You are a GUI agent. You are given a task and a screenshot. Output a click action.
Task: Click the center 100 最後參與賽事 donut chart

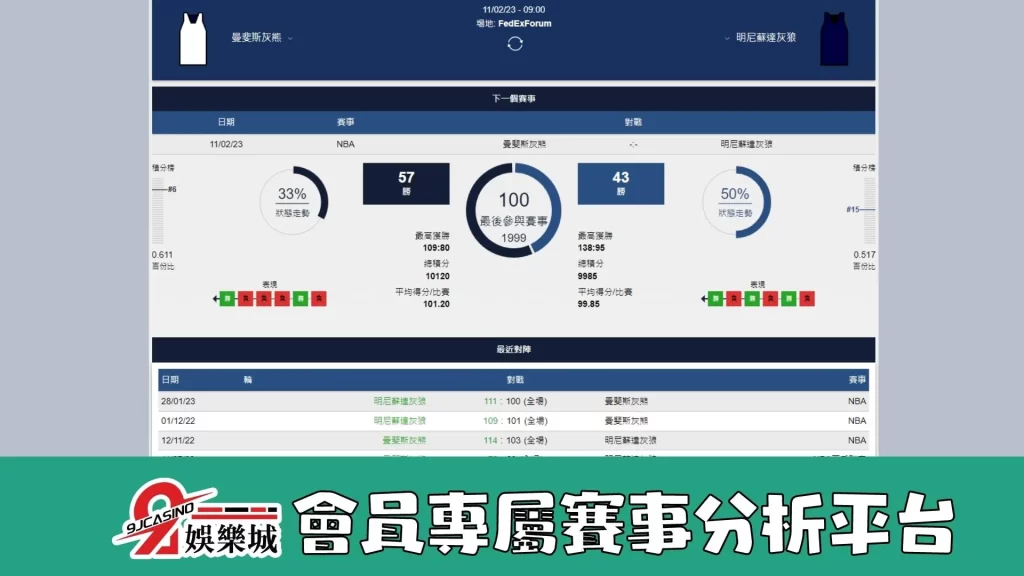513,210
